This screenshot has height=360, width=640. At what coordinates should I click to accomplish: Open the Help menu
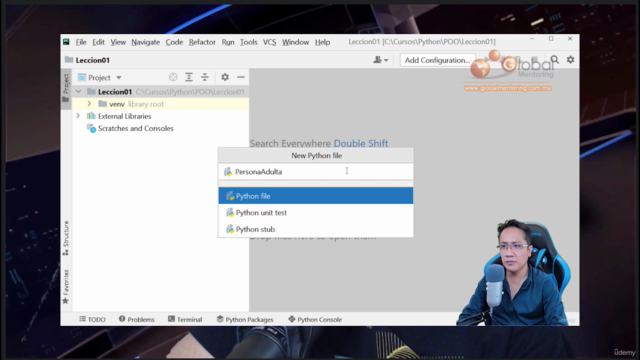(x=322, y=42)
